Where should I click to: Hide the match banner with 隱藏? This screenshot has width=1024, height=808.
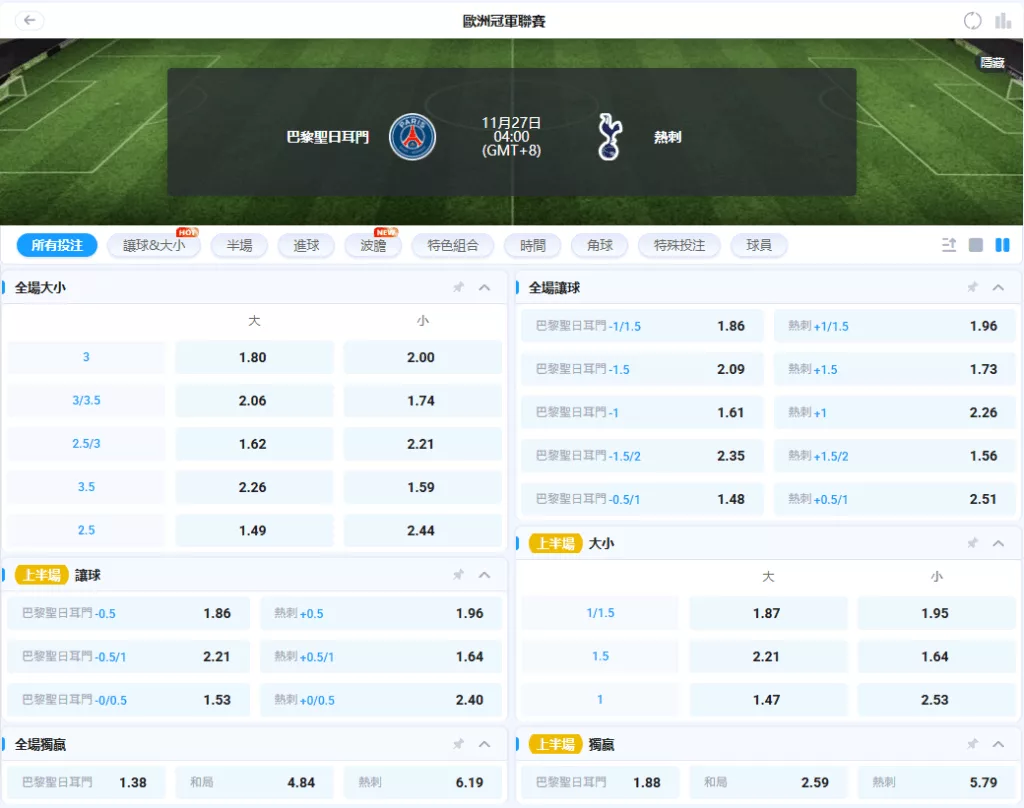992,62
